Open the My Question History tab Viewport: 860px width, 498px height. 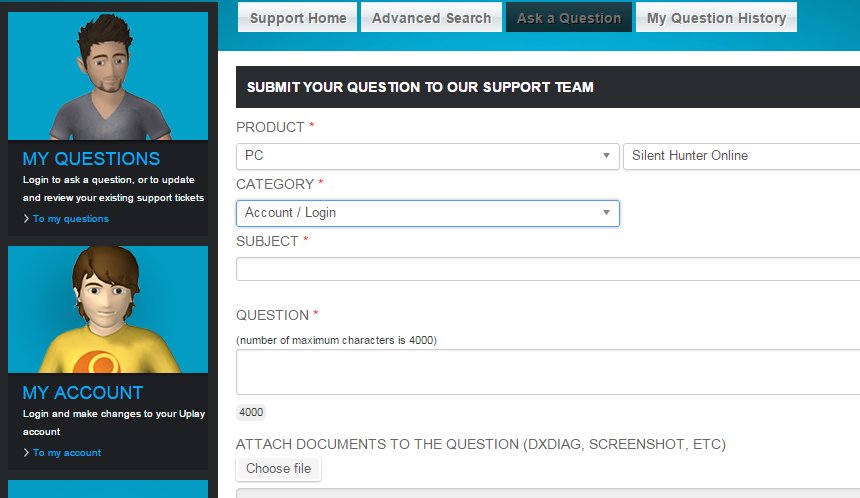tap(716, 18)
